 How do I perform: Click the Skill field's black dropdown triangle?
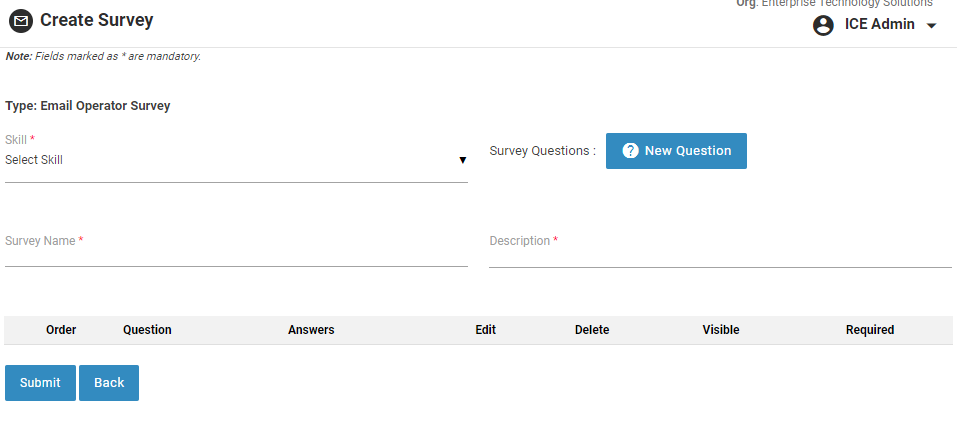[x=462, y=160]
